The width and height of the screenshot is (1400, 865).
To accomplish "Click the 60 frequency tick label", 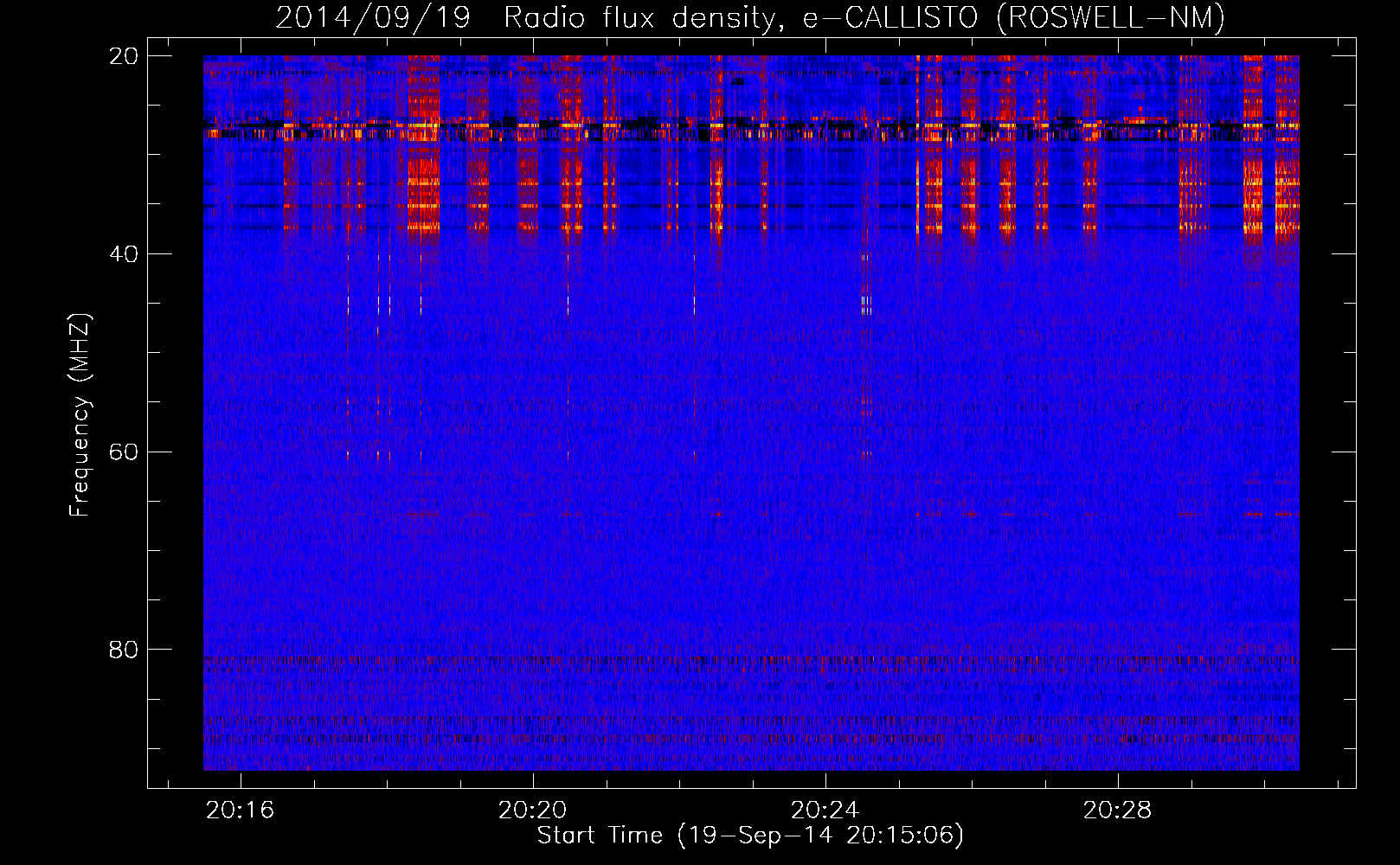I will [x=124, y=452].
